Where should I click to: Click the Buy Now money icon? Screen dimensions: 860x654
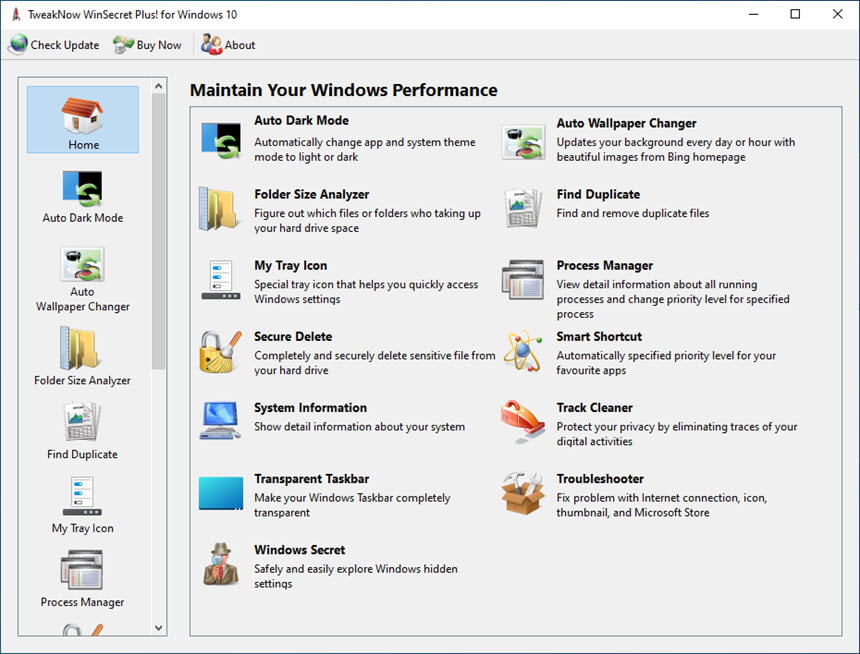[x=123, y=44]
